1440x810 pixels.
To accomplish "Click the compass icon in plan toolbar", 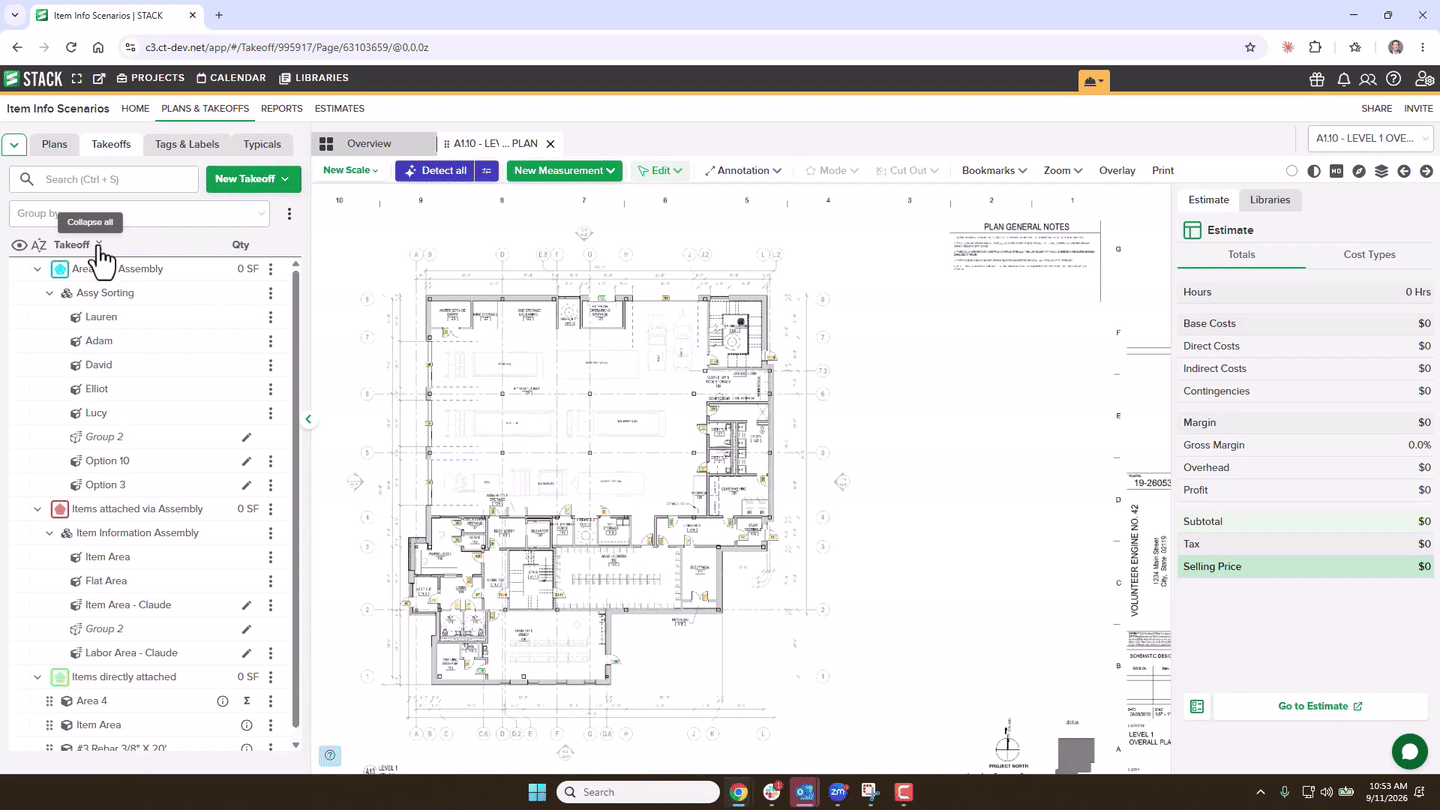I will [1359, 171].
